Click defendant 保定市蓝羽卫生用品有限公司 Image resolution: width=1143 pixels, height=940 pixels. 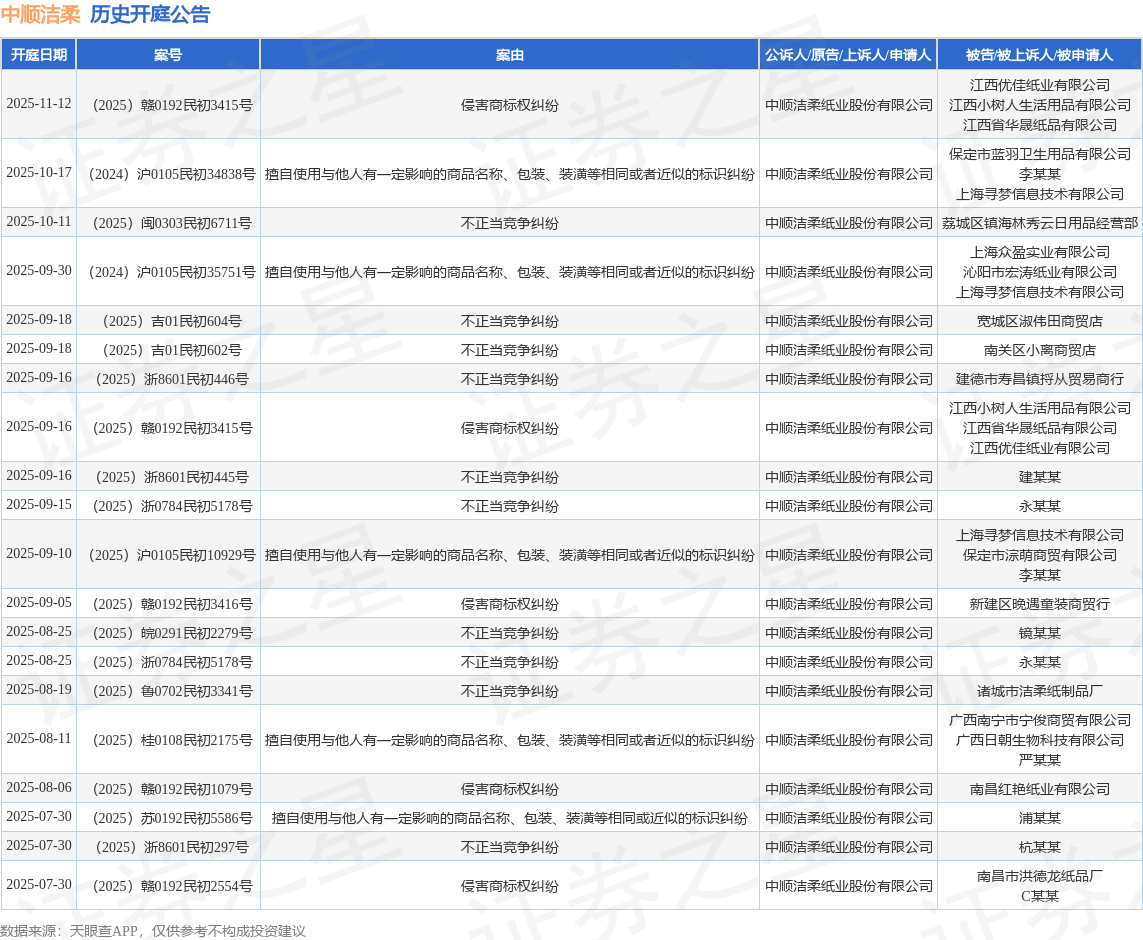(1039, 154)
